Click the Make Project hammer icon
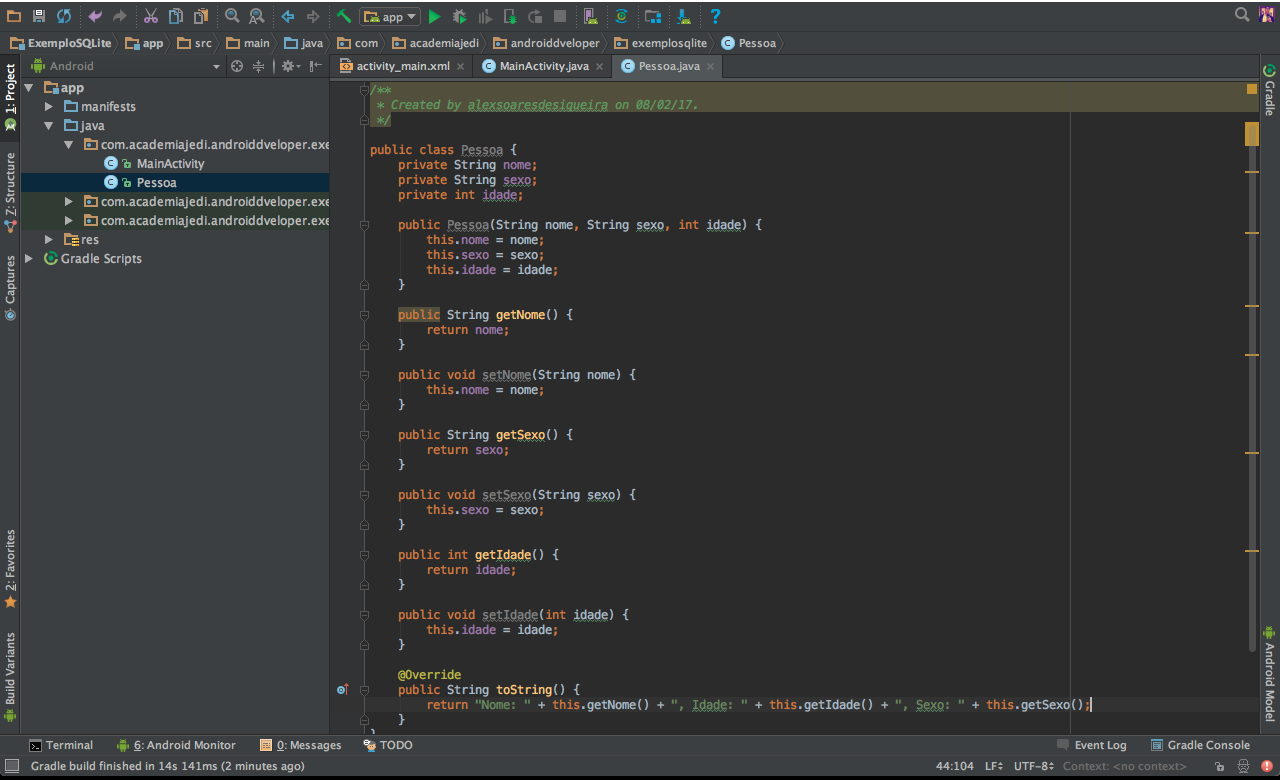 point(343,16)
